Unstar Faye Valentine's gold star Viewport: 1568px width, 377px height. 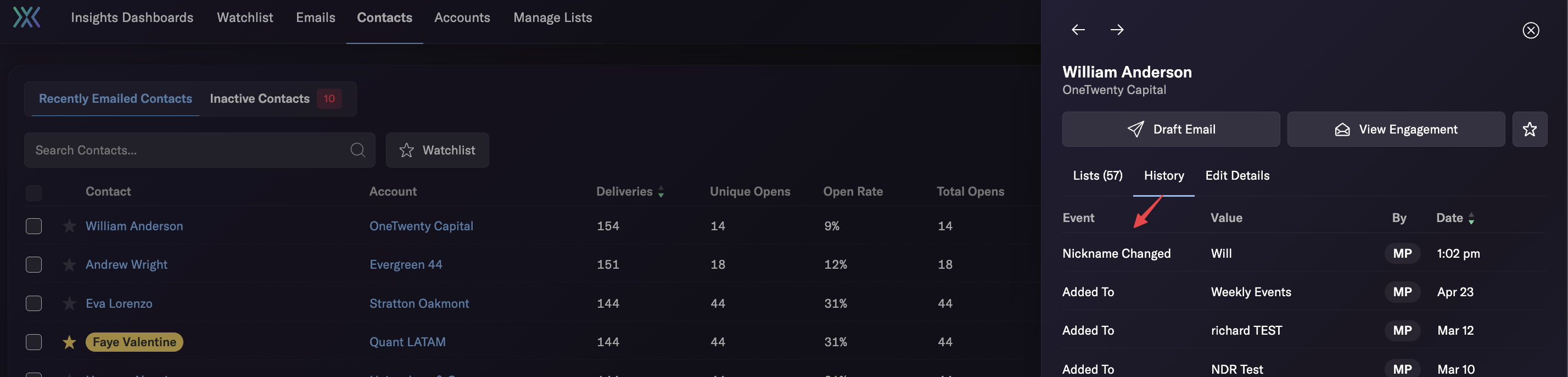[x=69, y=342]
